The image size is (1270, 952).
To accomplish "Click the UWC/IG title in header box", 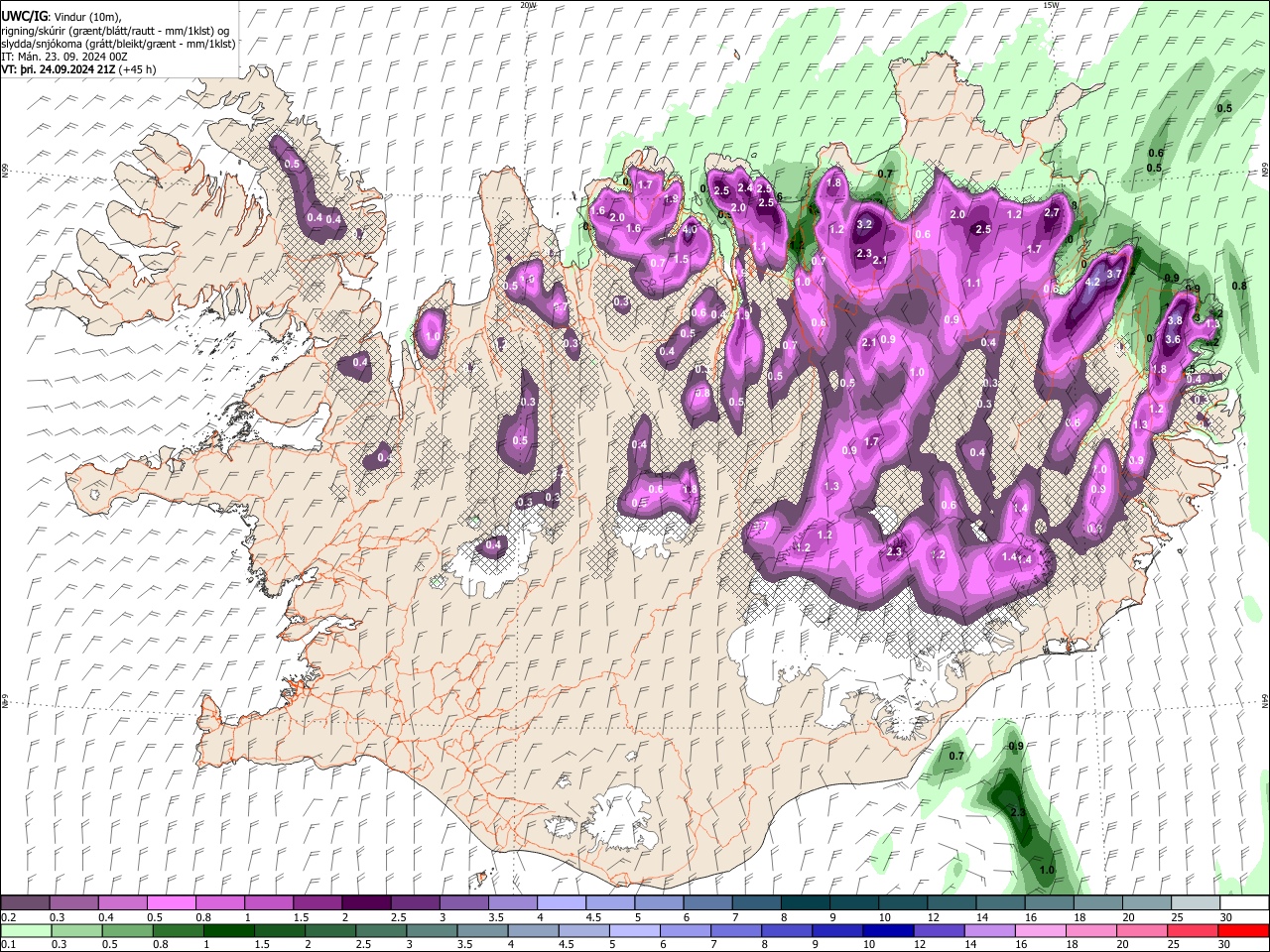I will (23, 16).
